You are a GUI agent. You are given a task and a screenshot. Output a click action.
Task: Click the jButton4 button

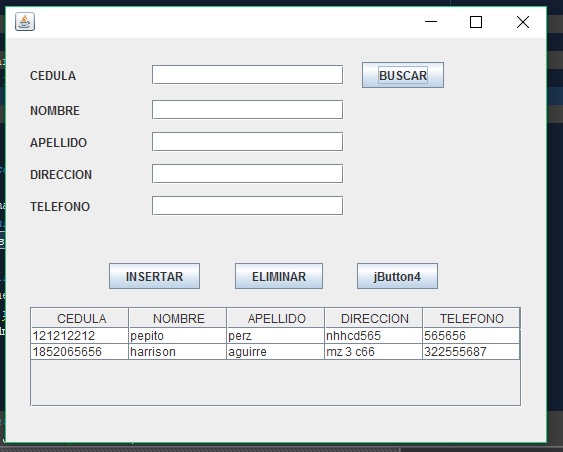pos(397,276)
